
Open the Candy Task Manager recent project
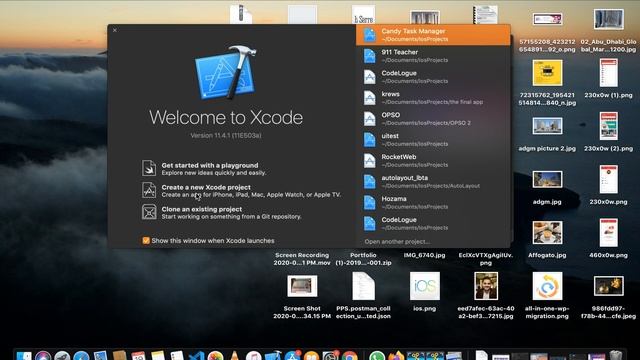pos(433,35)
